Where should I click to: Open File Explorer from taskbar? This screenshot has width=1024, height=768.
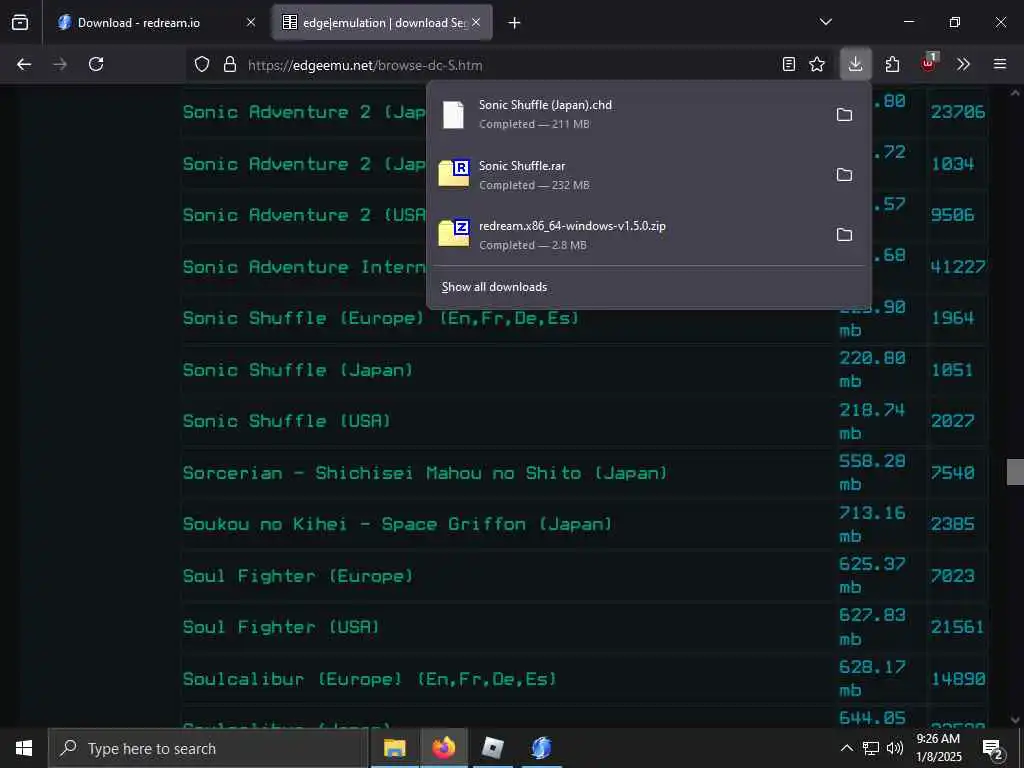point(394,748)
